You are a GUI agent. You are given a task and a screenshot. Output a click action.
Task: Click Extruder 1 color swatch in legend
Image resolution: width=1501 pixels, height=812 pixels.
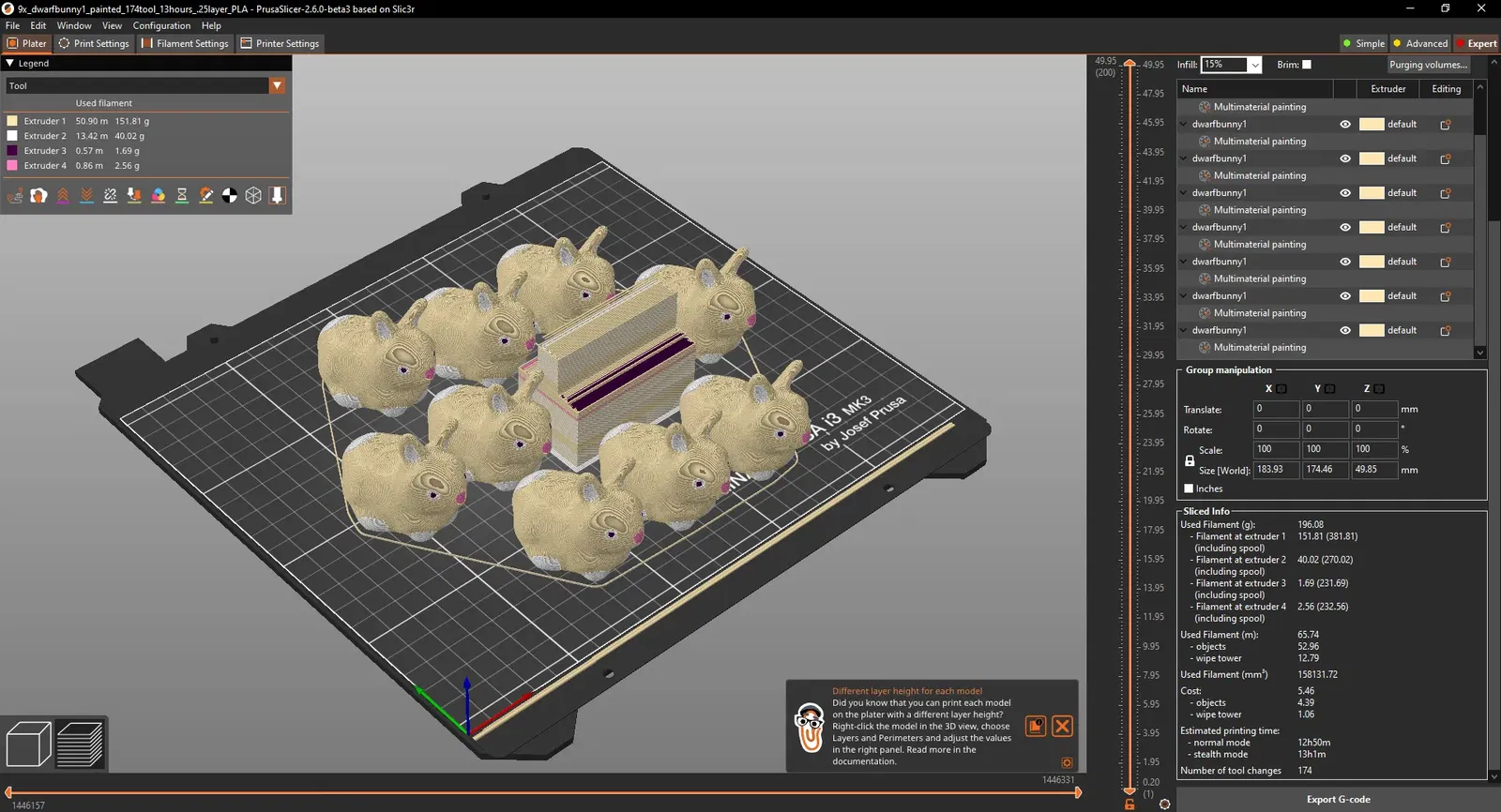point(12,121)
